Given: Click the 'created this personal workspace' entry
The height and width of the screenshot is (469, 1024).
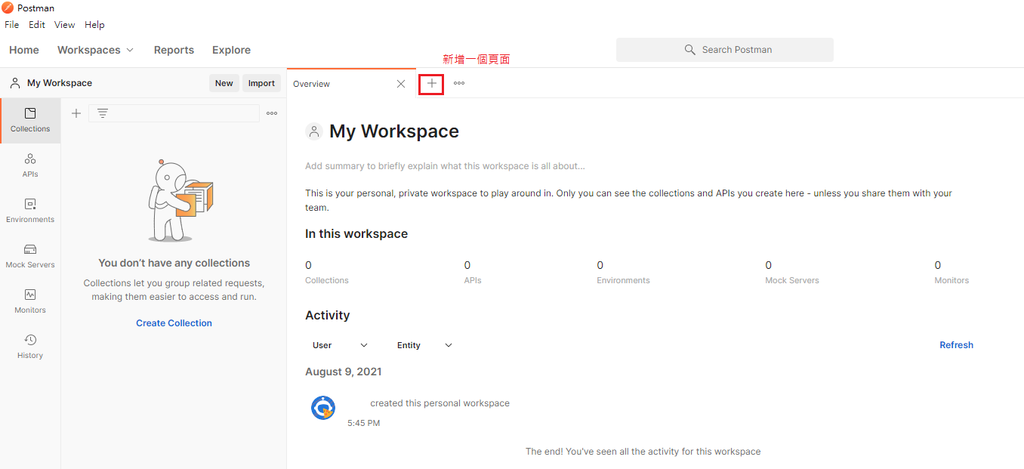Looking at the screenshot, I should 440,403.
